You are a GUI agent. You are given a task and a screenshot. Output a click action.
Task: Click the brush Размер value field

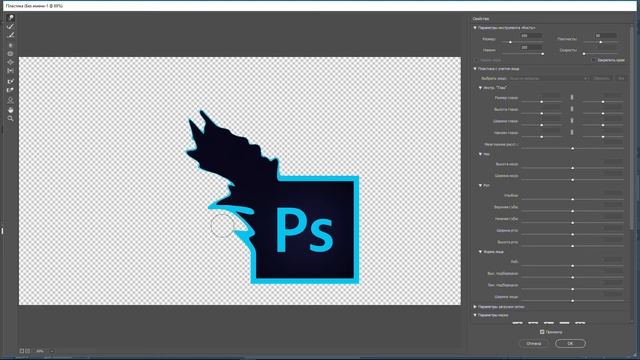[x=531, y=36]
